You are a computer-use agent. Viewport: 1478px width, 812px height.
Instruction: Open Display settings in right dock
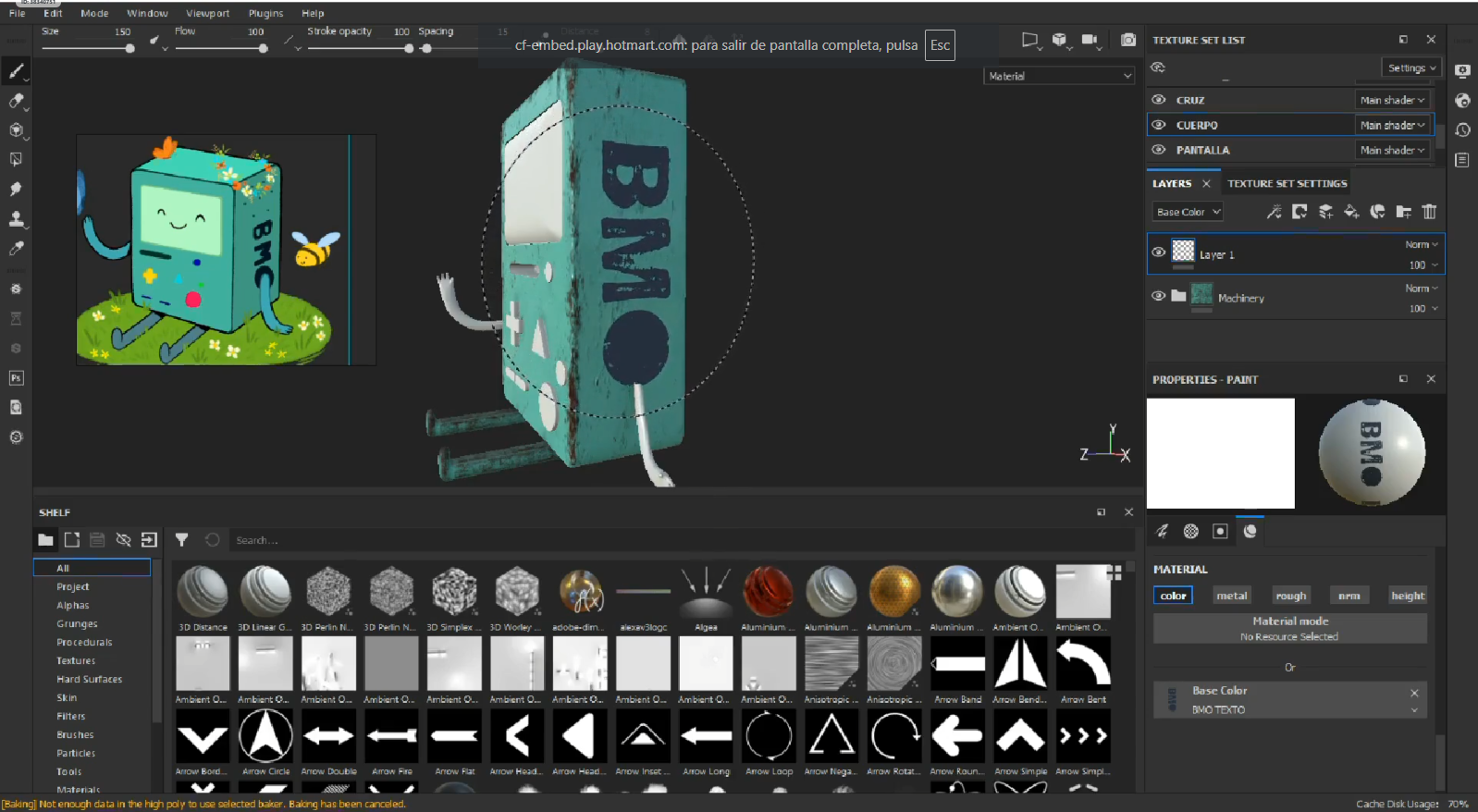1462,71
